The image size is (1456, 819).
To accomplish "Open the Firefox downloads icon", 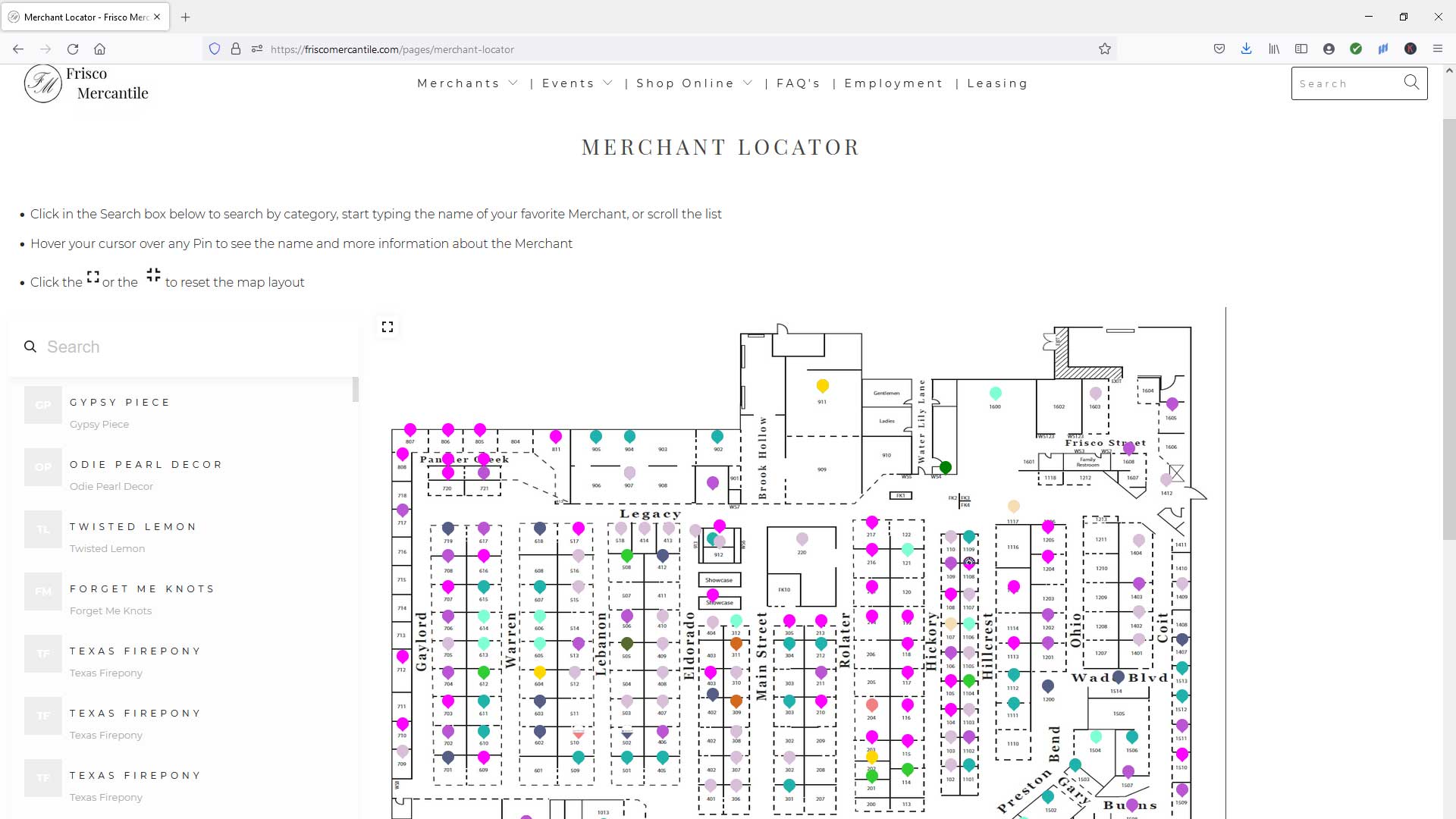I will coord(1246,49).
